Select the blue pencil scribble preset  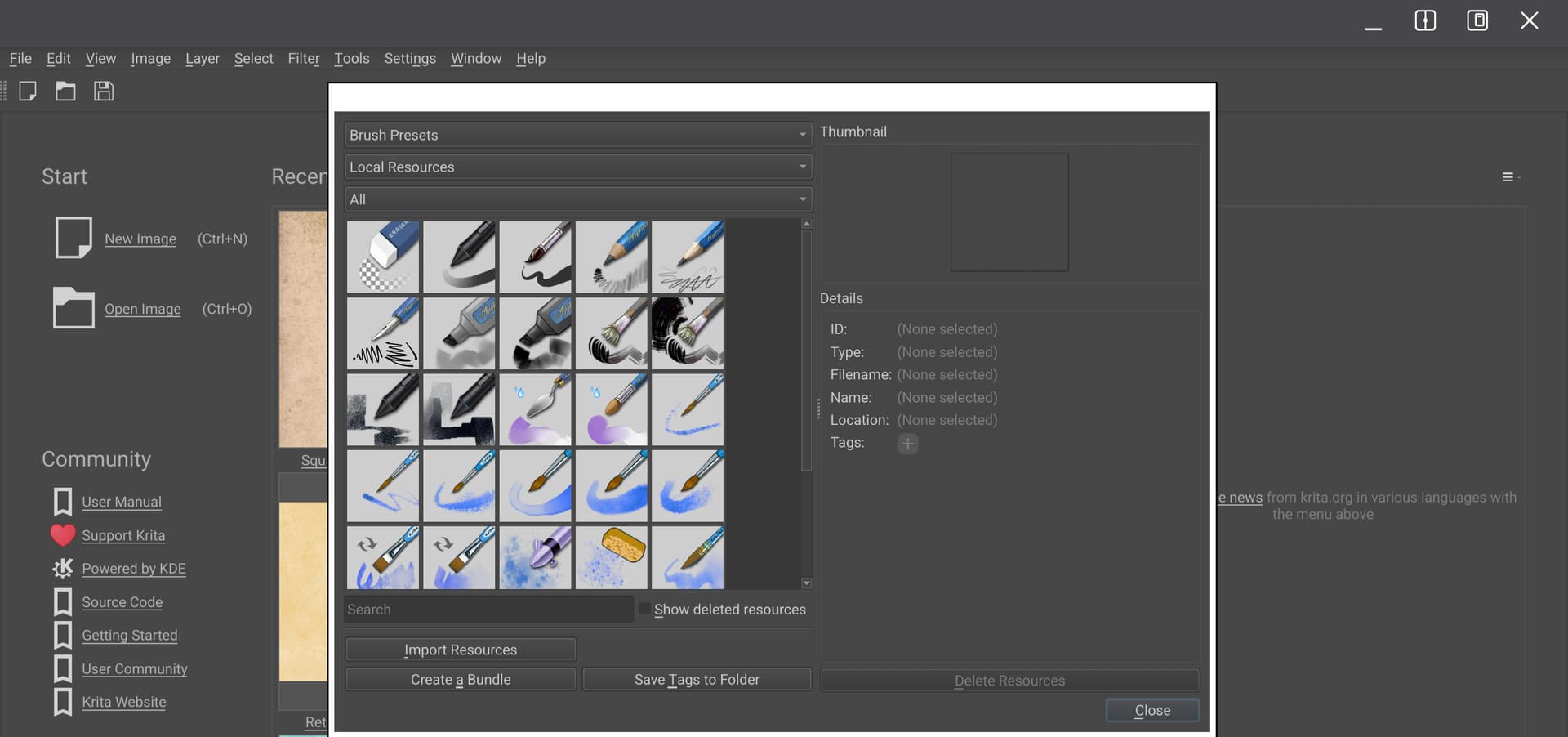point(687,257)
